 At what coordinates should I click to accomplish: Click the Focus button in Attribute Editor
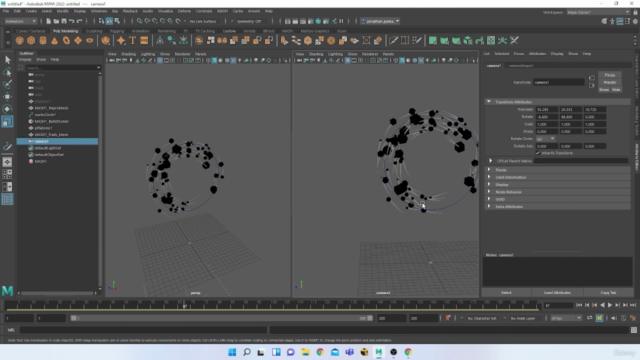pyautogui.click(x=610, y=75)
